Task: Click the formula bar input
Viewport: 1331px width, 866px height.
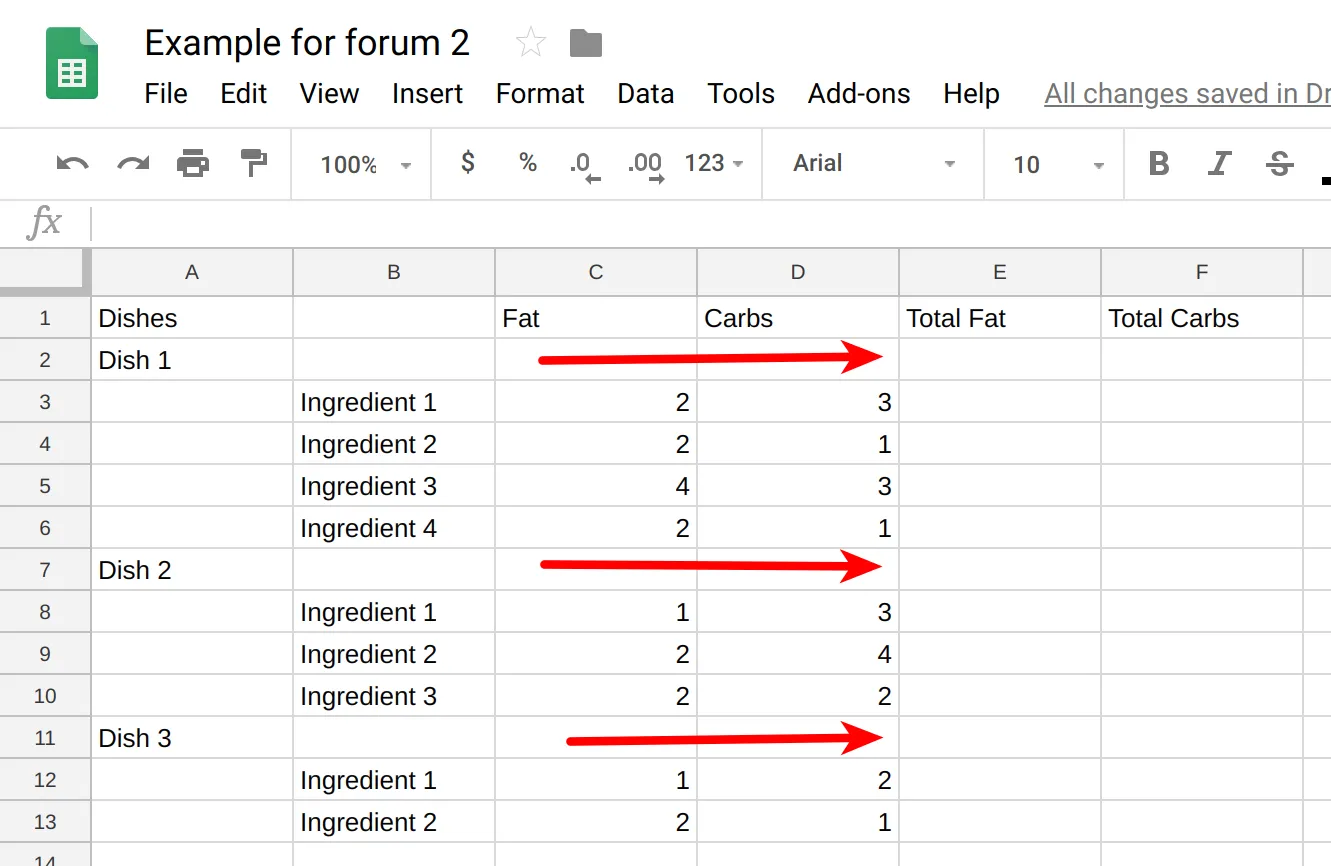Action: coord(700,223)
